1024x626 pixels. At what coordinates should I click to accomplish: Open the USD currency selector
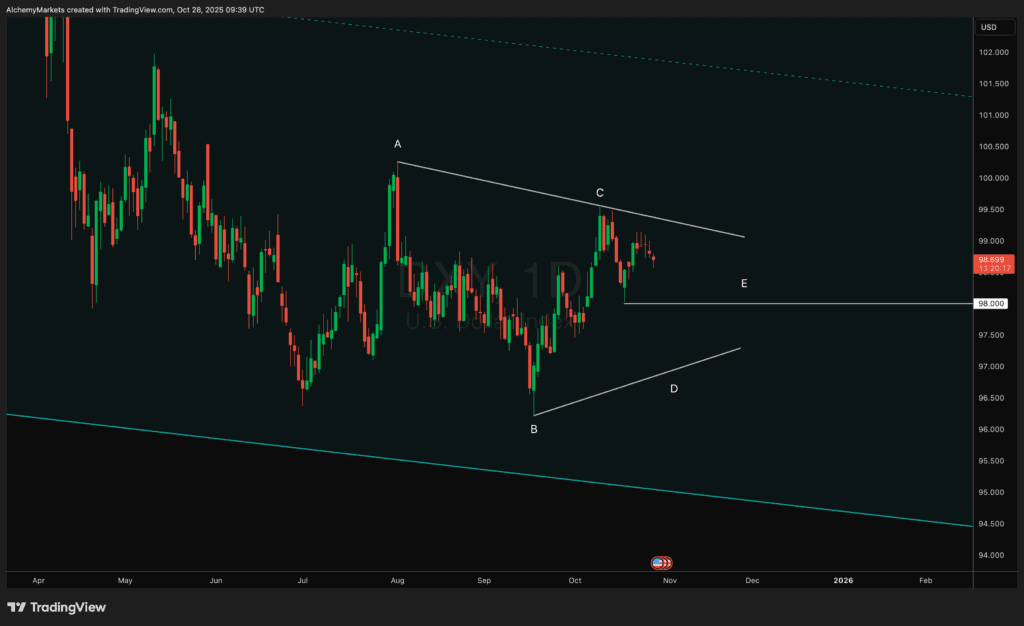pos(995,27)
